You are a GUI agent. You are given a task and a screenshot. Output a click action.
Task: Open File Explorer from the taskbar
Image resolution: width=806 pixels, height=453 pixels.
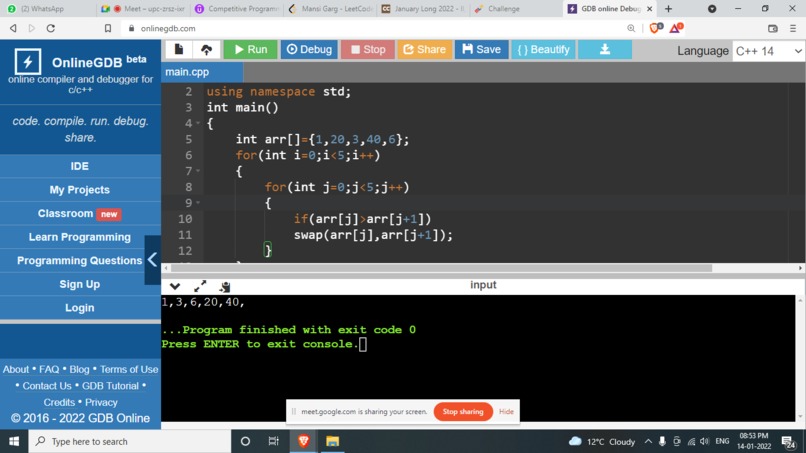point(333,441)
